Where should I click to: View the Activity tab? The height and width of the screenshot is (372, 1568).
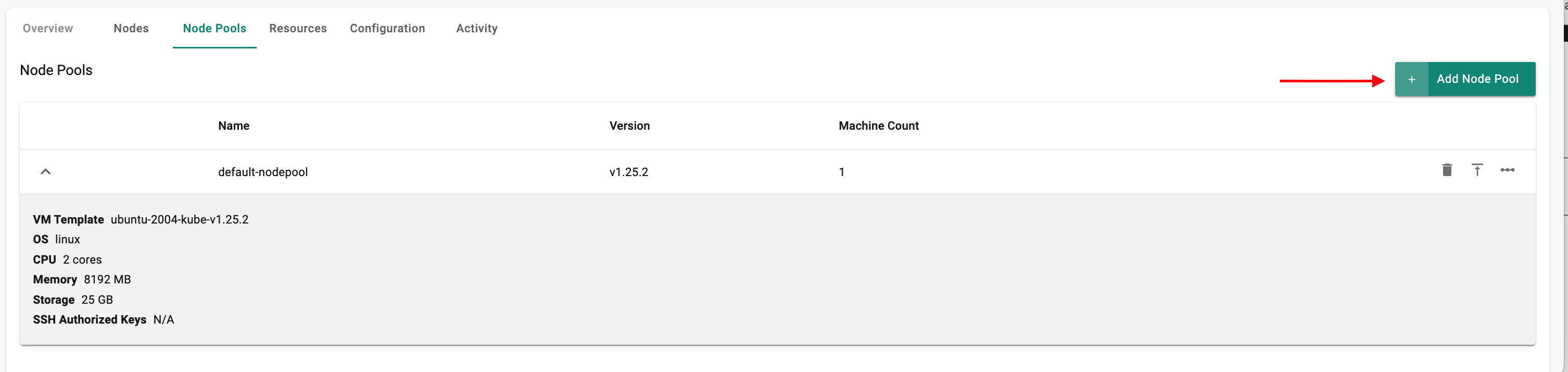[477, 28]
